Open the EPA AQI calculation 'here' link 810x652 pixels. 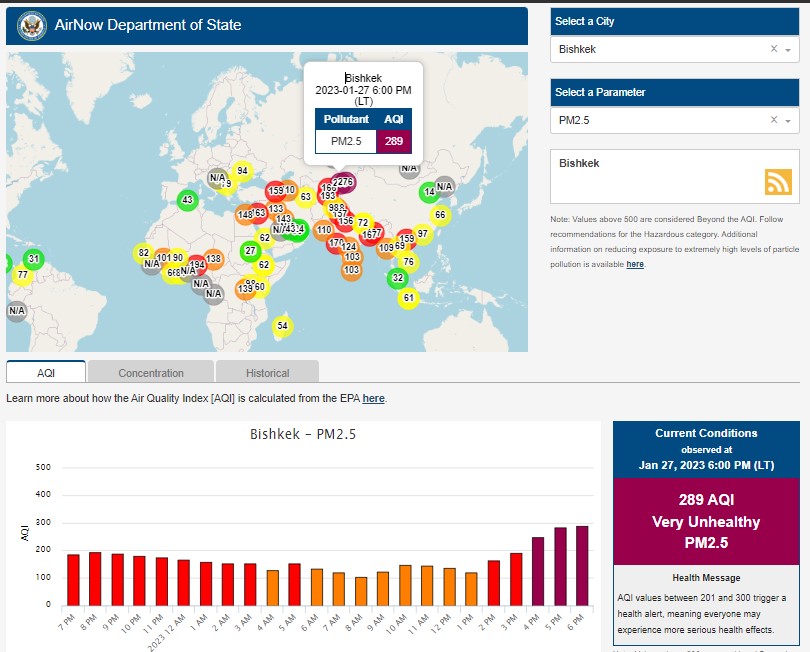pos(373,398)
